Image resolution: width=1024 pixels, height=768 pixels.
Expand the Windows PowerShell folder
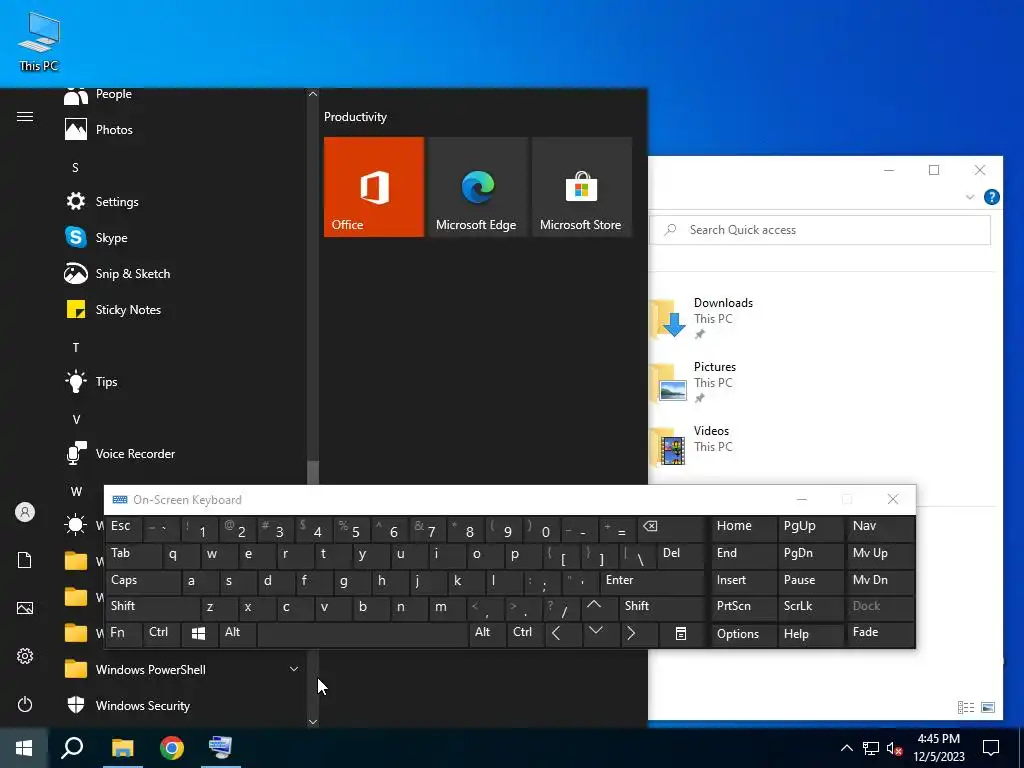tap(294, 669)
